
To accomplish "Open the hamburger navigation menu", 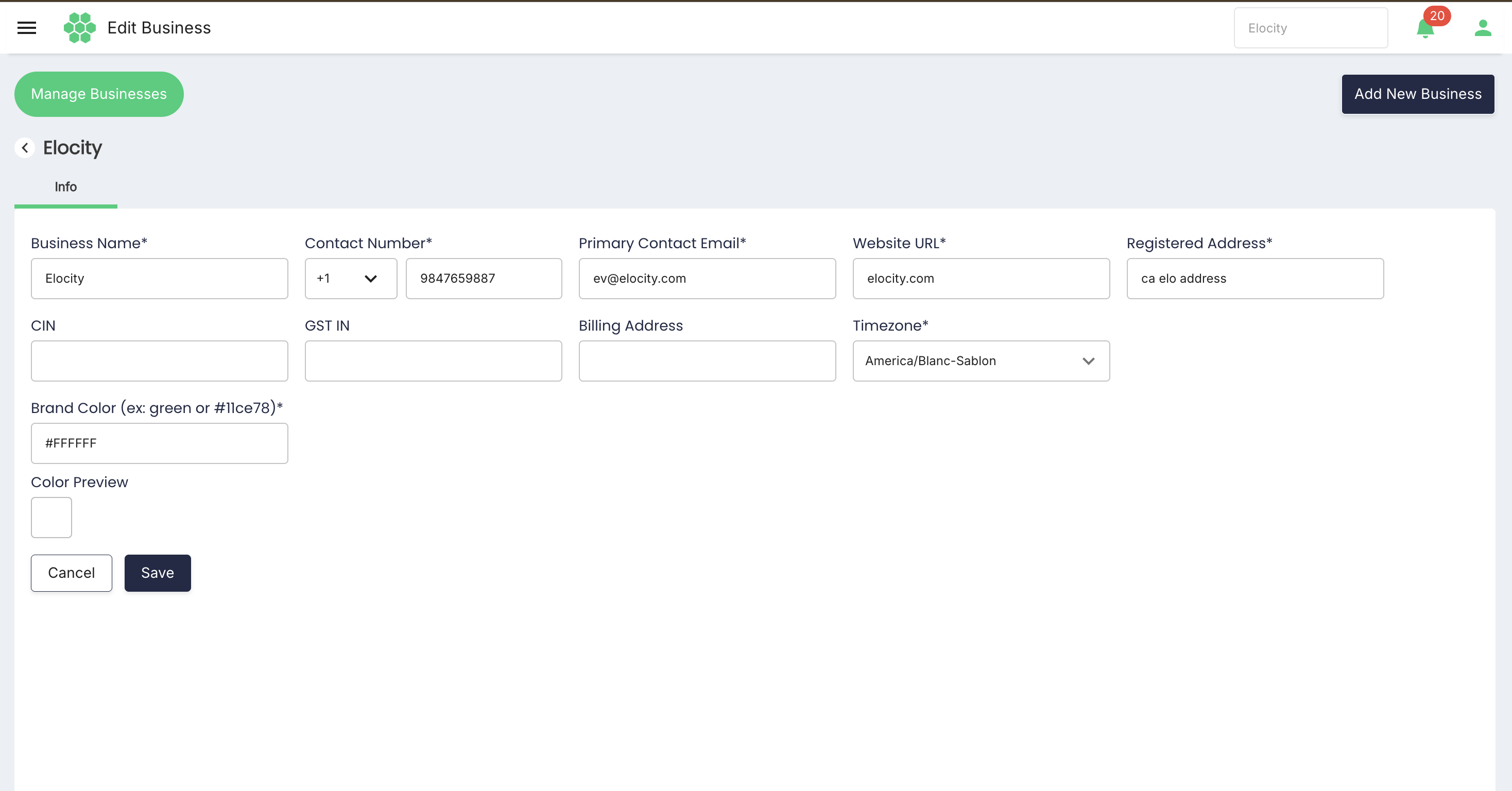I will click(27, 28).
